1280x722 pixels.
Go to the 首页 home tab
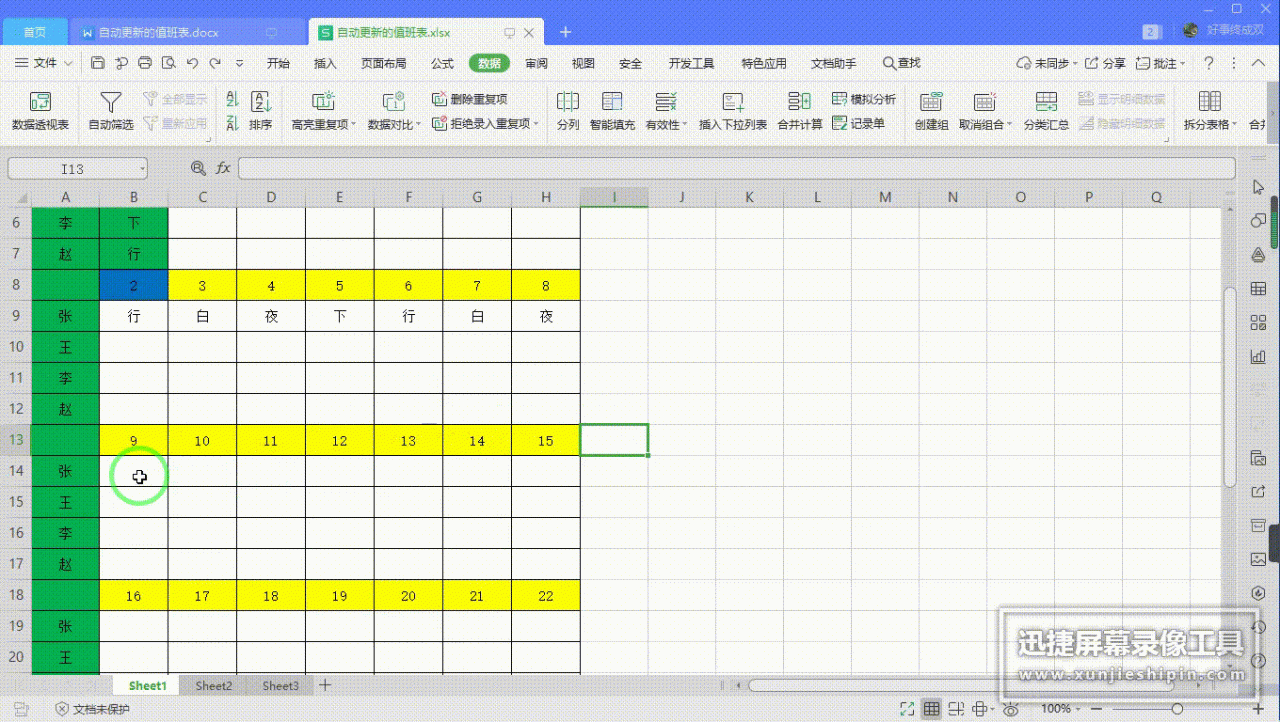34,32
